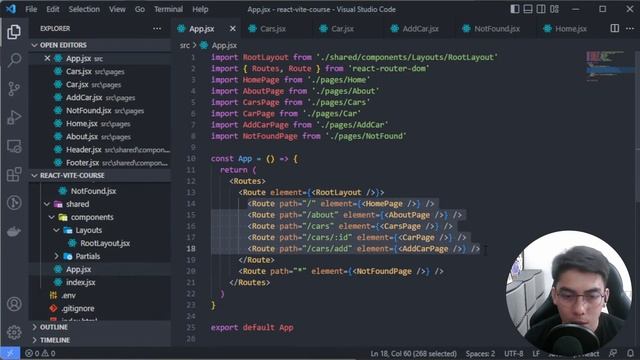640x360 pixels.
Task: Close the App.jsx editor tab
Action: [233, 29]
